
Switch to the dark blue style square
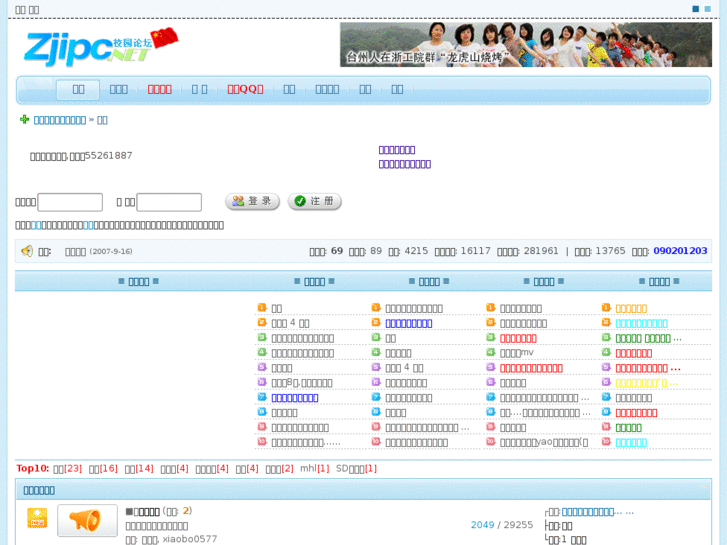[695, 9]
